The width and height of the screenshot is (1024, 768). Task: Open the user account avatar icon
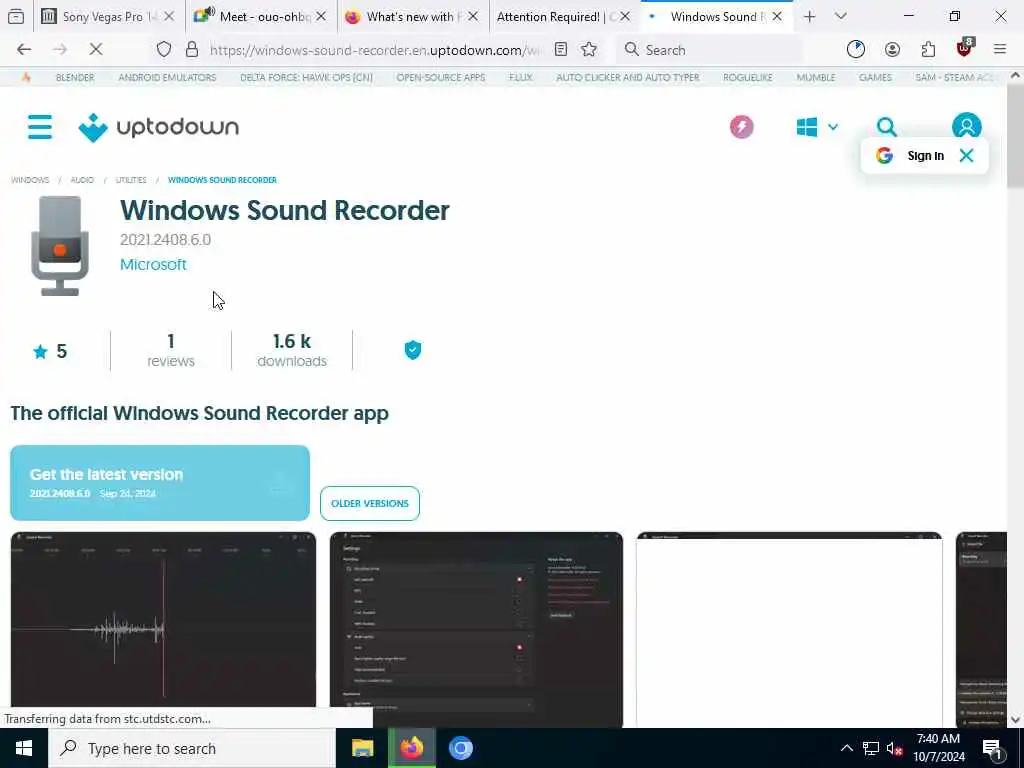coord(966,126)
